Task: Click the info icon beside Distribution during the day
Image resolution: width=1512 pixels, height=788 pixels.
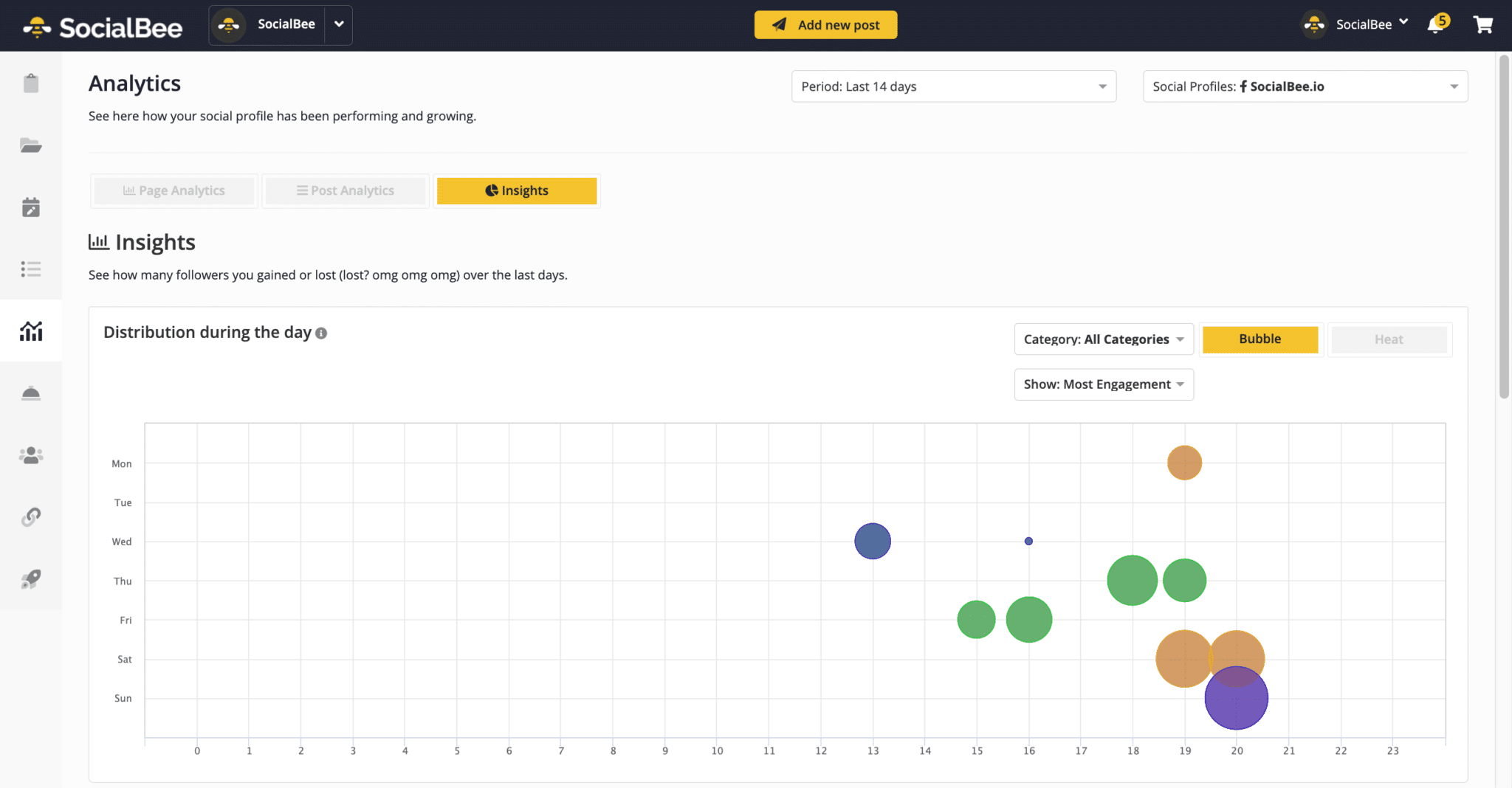Action: tap(321, 333)
